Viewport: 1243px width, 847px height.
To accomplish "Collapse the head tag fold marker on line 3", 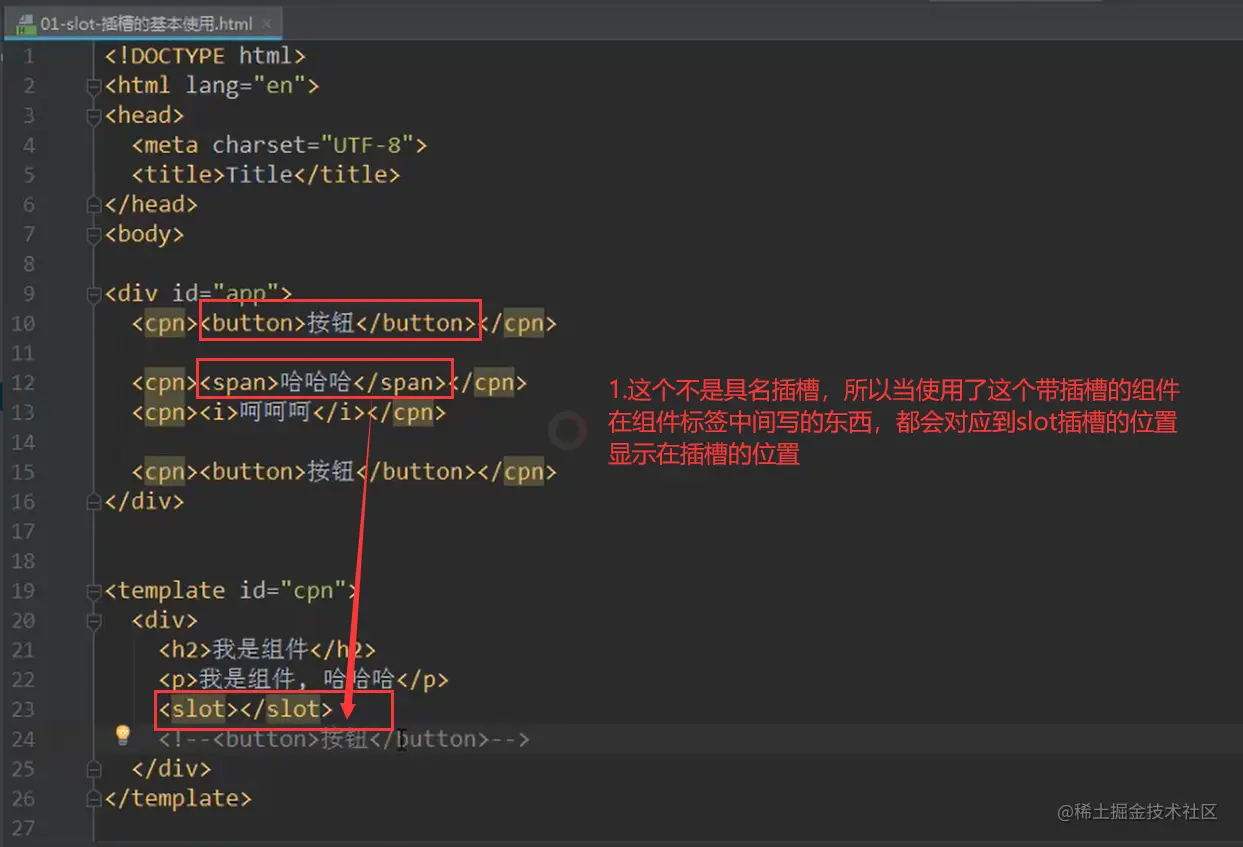I will [94, 116].
